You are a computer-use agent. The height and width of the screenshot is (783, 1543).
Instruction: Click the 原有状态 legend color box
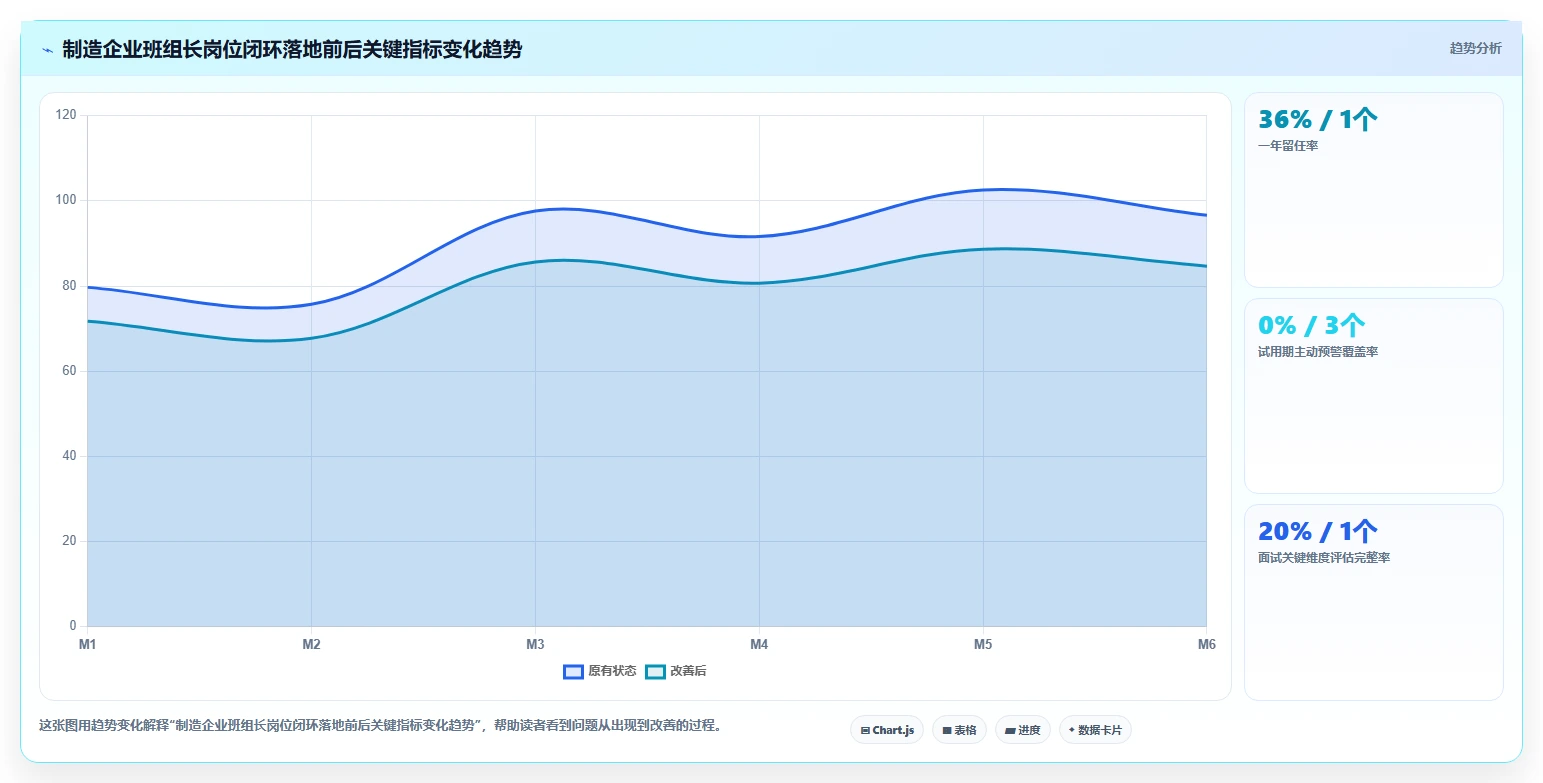573,671
